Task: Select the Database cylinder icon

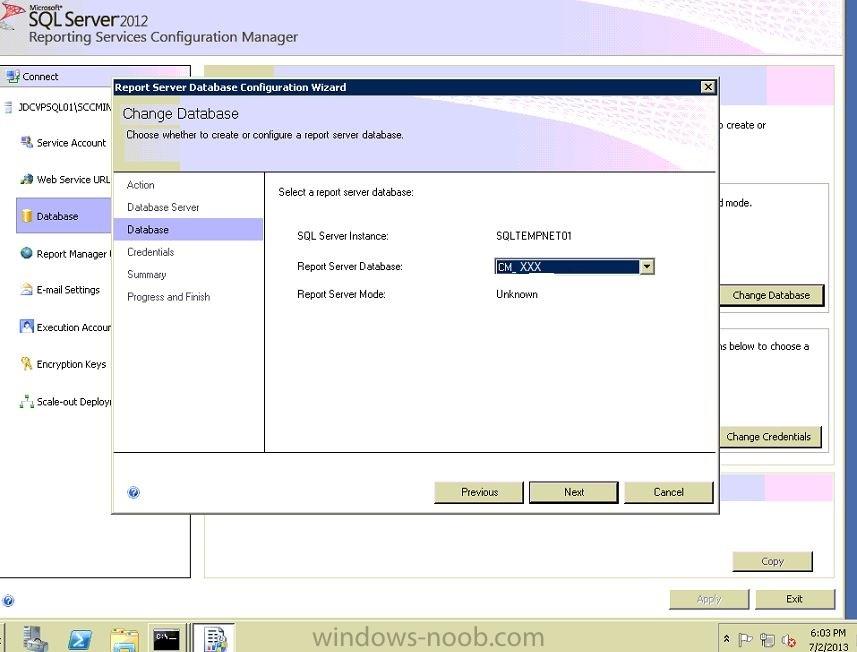Action: click(x=26, y=216)
